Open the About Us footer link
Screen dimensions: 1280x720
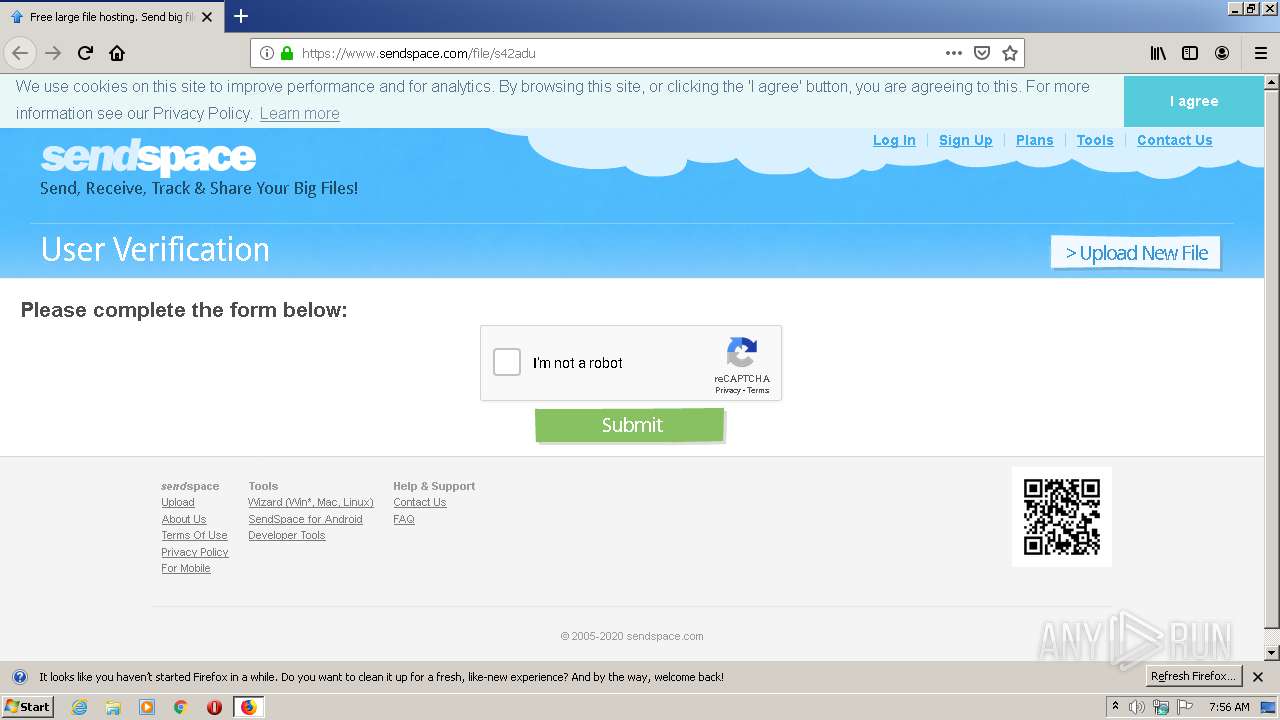pos(184,519)
